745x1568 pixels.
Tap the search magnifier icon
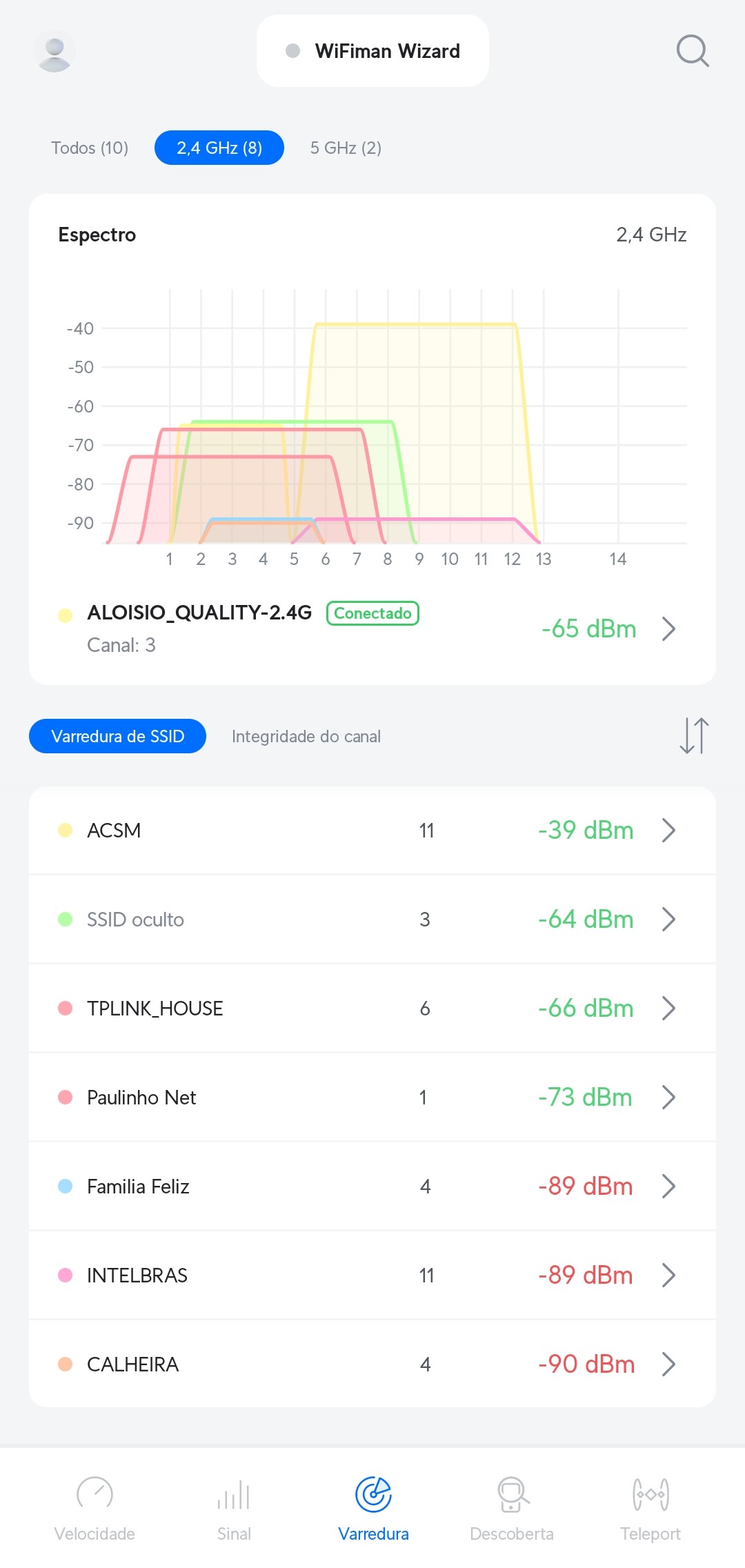(693, 51)
